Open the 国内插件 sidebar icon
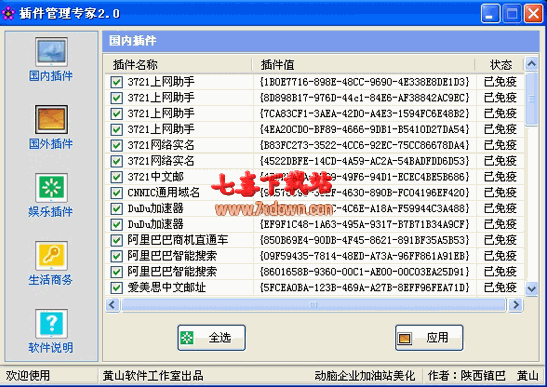Screen dimensions: 547x387 [51, 52]
